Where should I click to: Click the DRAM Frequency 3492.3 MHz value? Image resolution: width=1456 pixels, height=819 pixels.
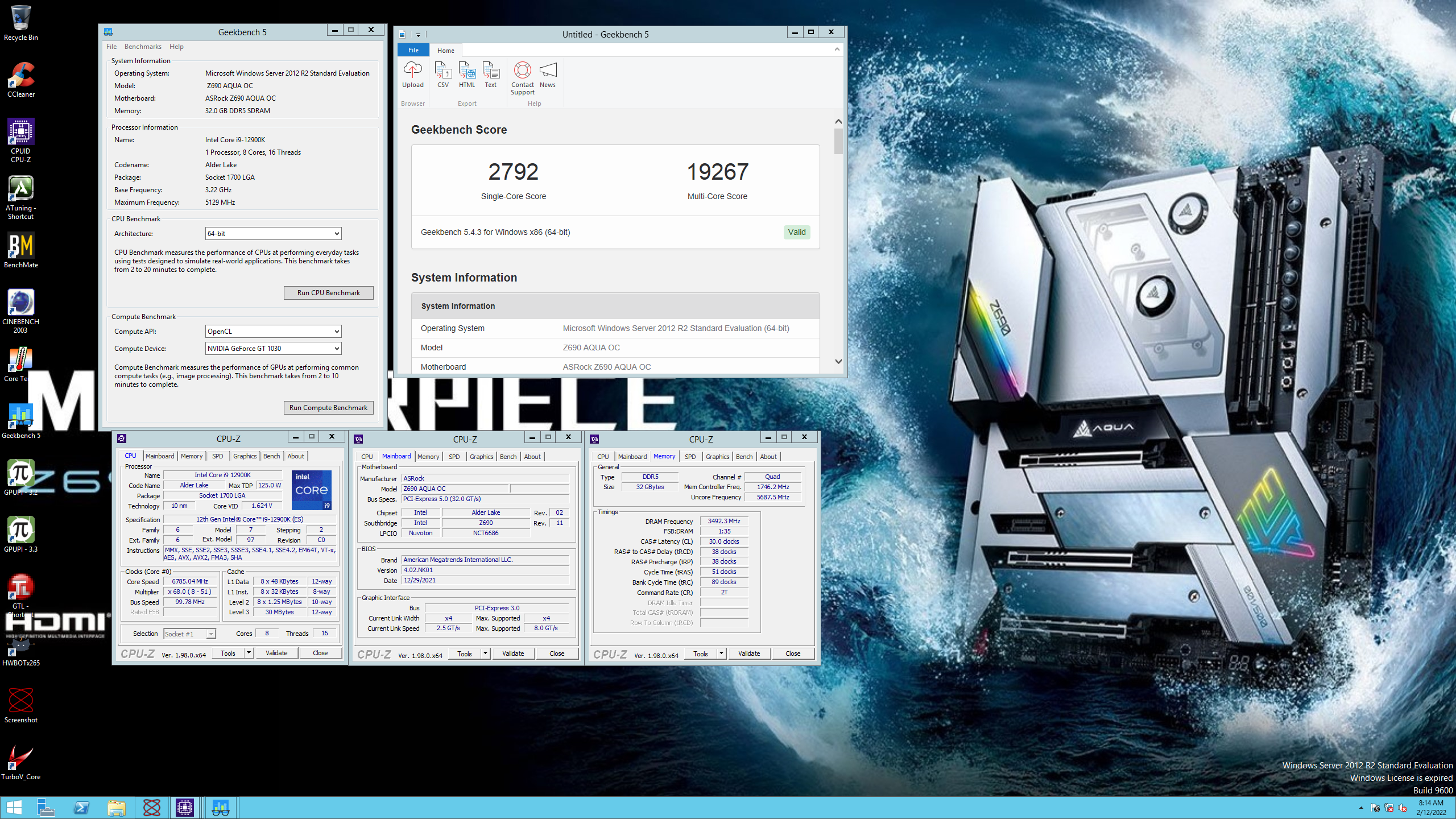pyautogui.click(x=724, y=521)
